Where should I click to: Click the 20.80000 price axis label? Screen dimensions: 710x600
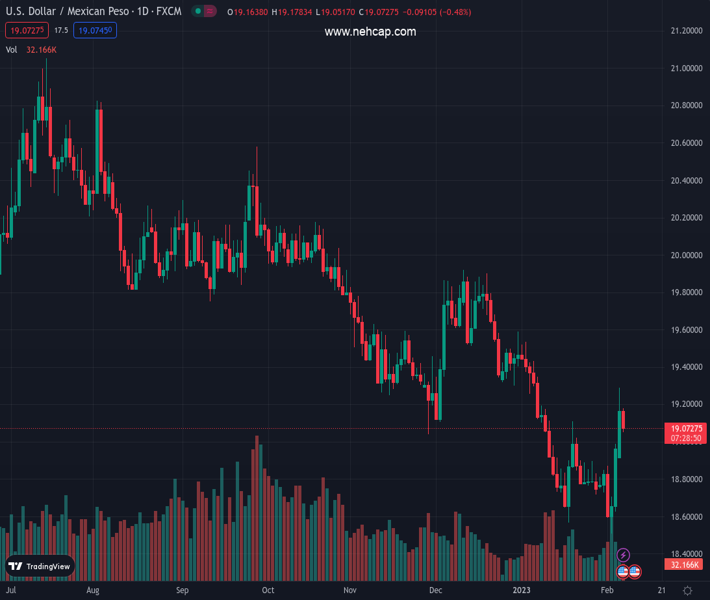(x=686, y=106)
